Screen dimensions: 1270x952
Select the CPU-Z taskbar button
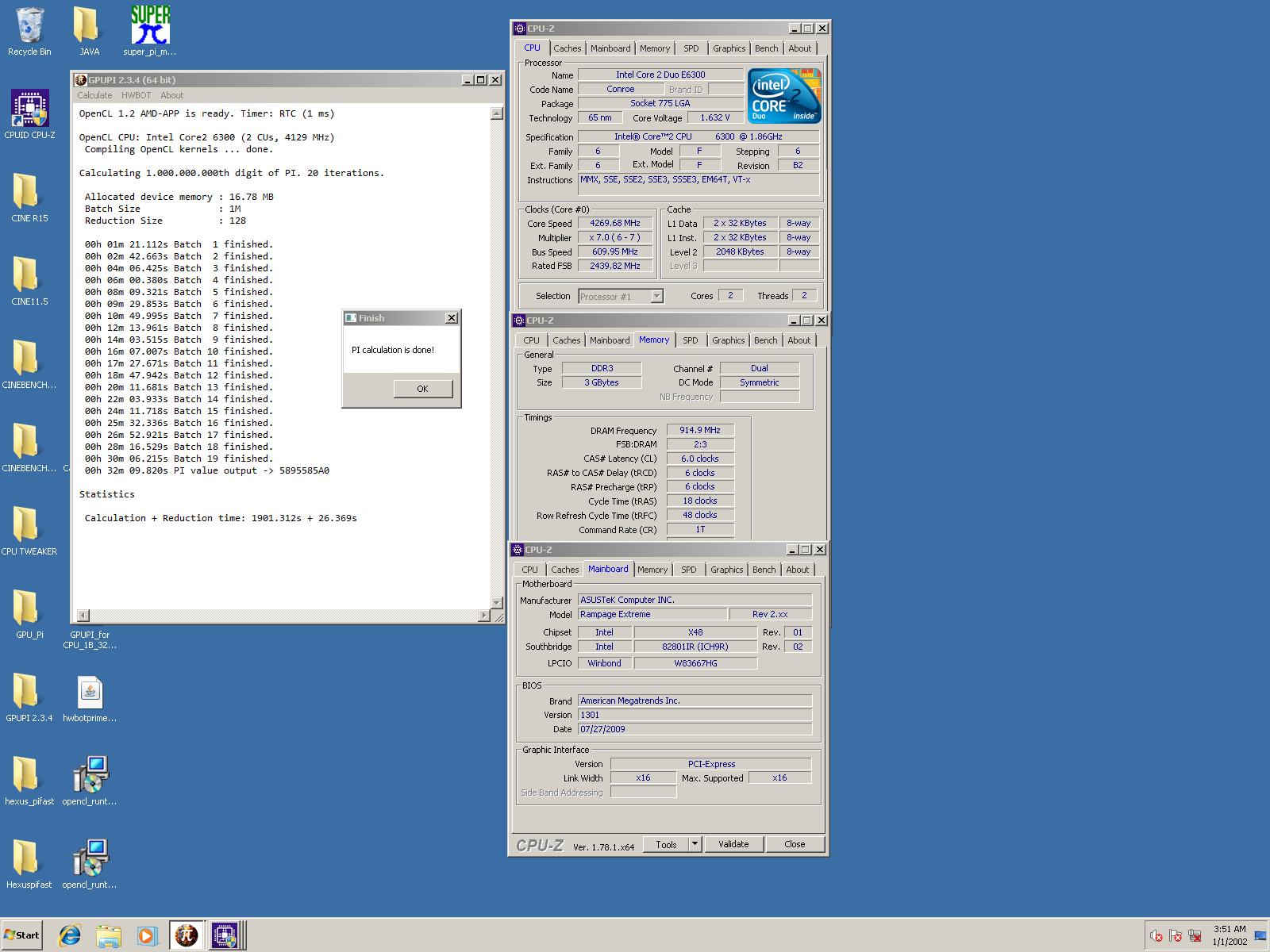click(x=225, y=935)
